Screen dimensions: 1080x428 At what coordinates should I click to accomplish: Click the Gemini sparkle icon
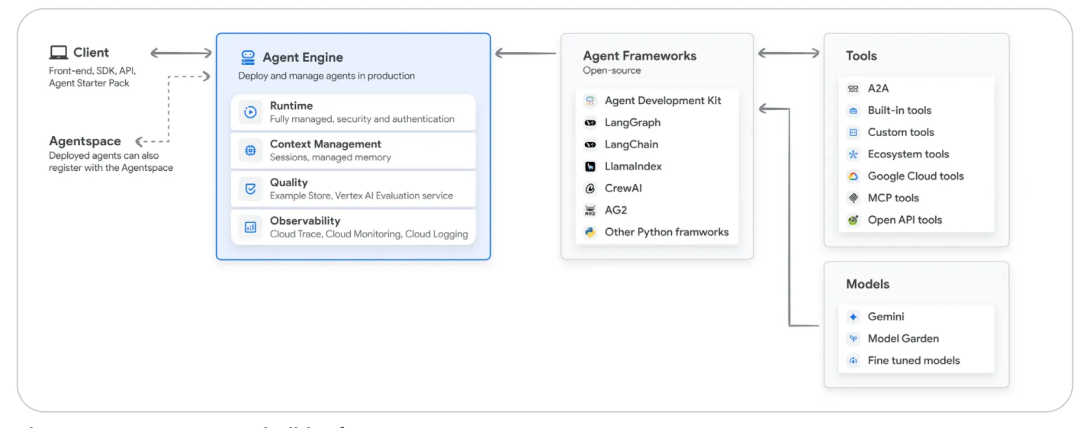[853, 317]
